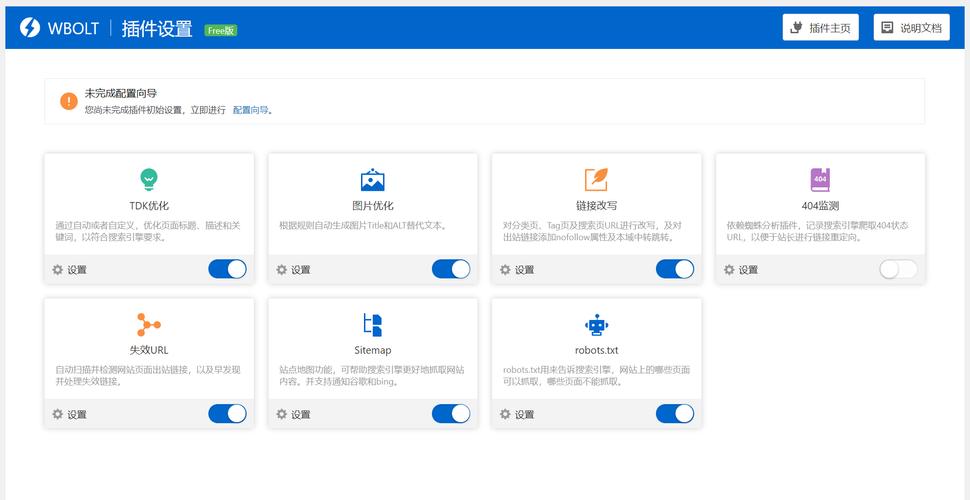Open the 说明文档 button
The height and width of the screenshot is (500, 970).
911,28
